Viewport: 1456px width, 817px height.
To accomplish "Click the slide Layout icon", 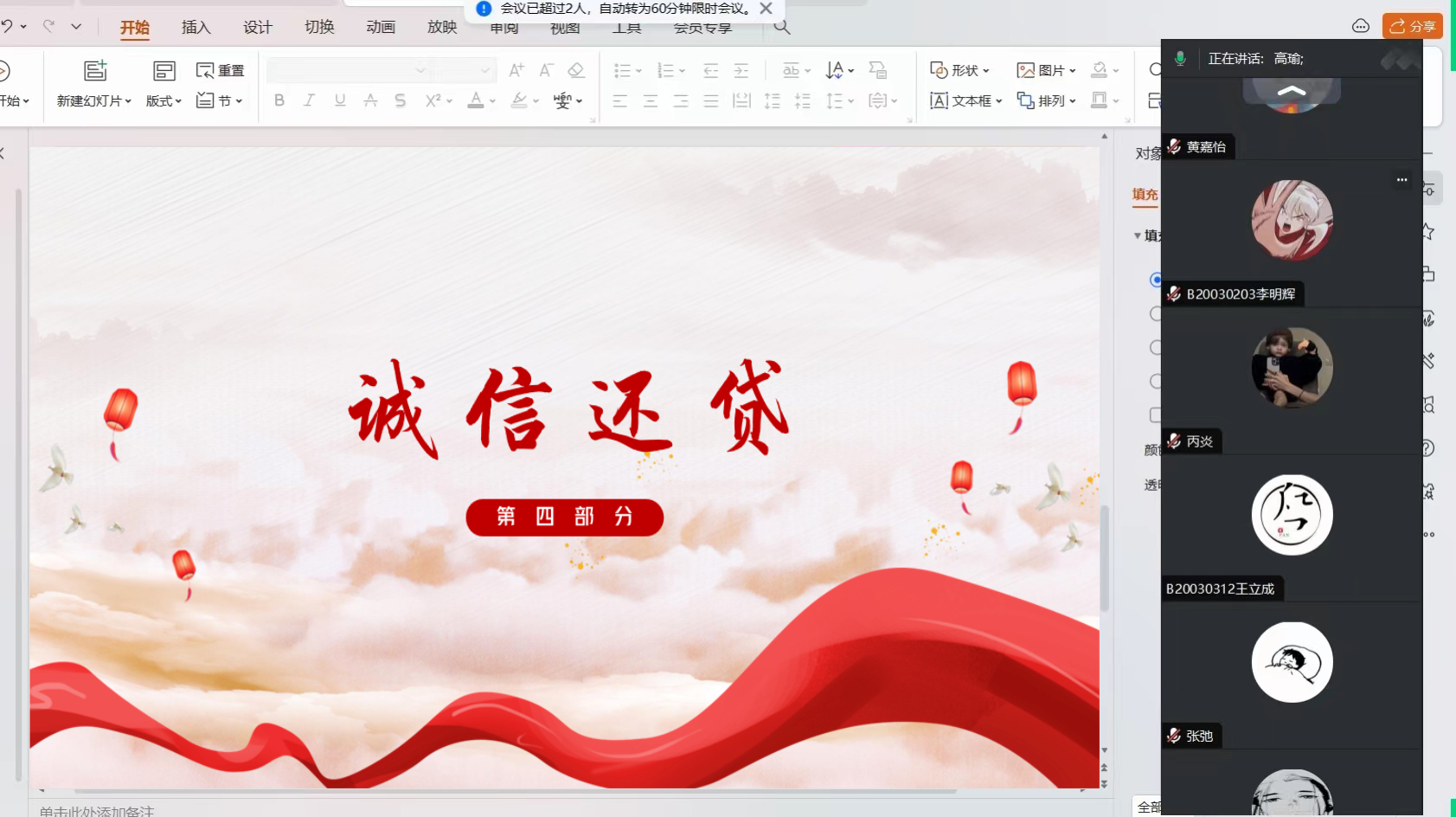I will click(164, 70).
